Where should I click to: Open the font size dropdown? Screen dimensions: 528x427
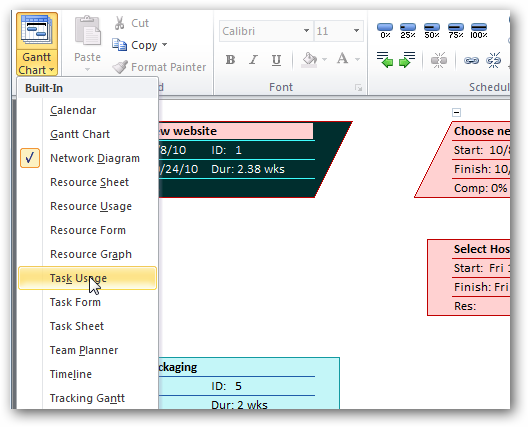click(x=356, y=31)
